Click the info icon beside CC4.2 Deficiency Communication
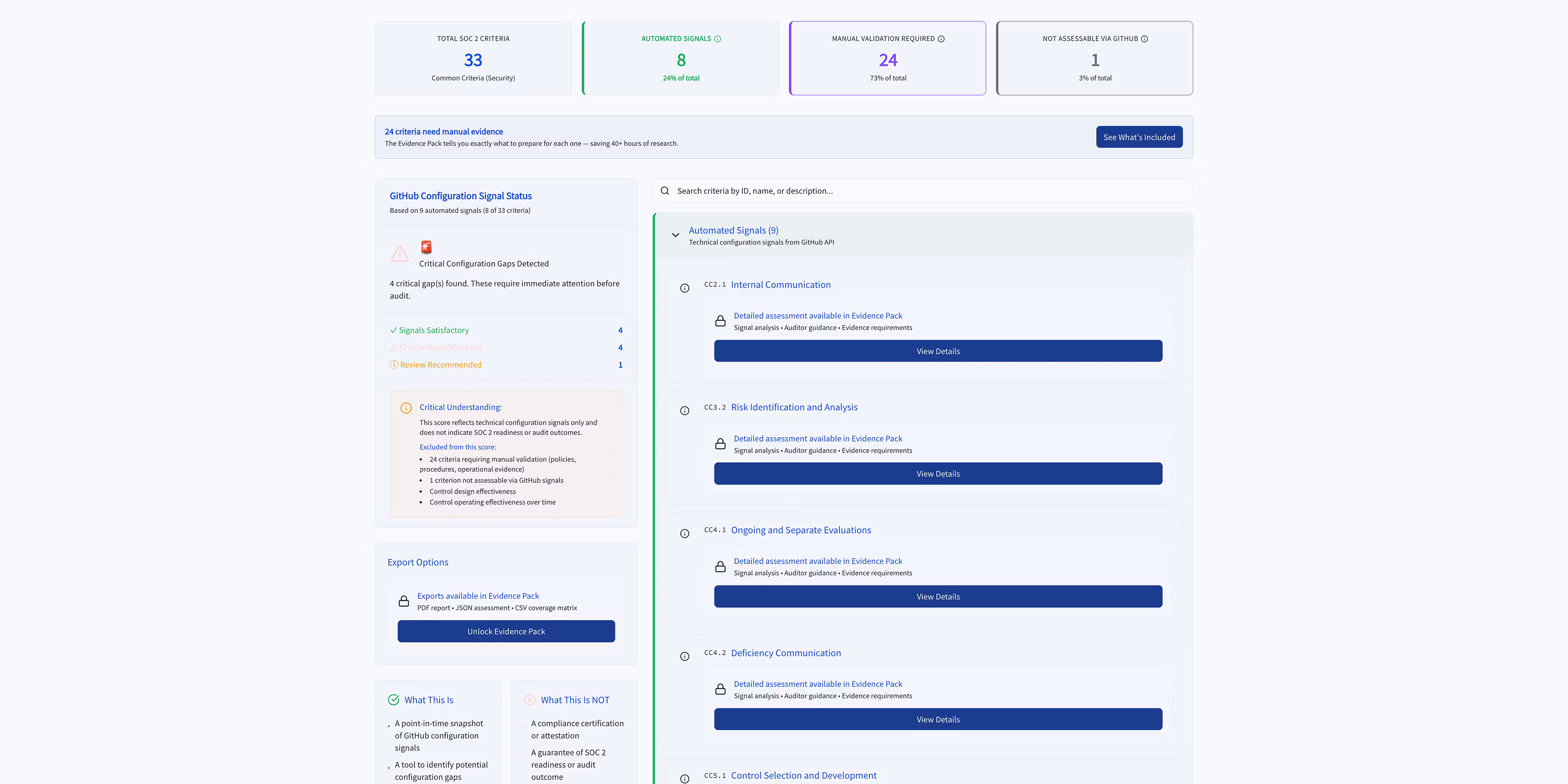 (x=685, y=657)
